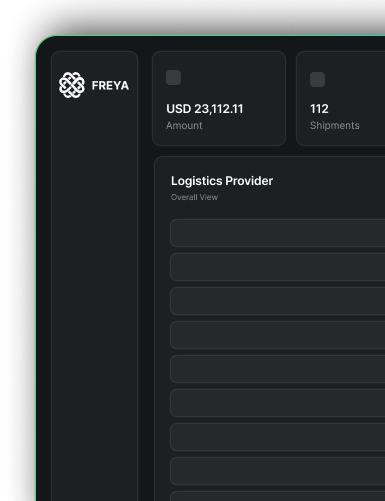Click the square icon in Shipments card

pyautogui.click(x=317, y=79)
